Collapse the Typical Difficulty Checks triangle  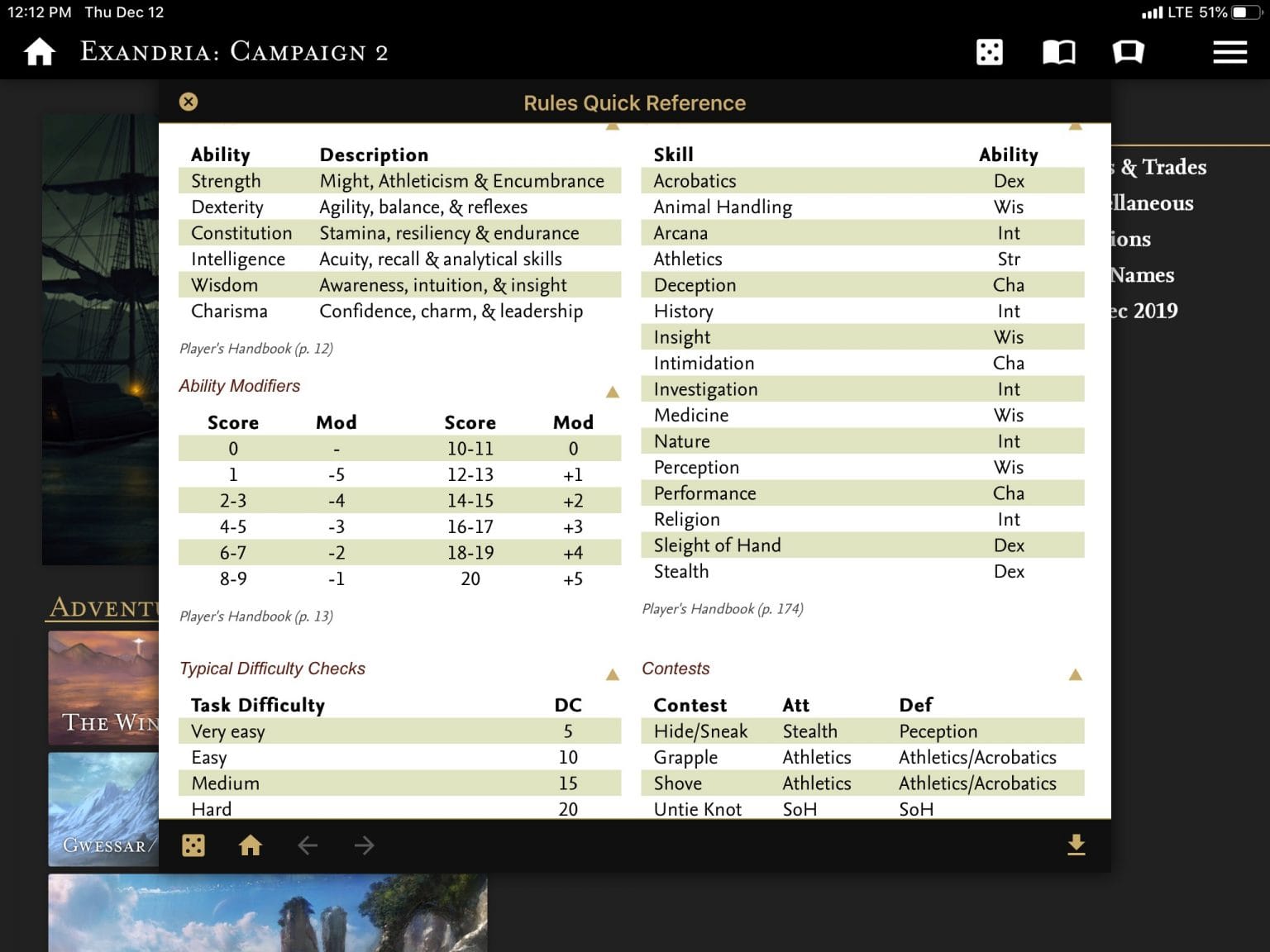tap(613, 674)
